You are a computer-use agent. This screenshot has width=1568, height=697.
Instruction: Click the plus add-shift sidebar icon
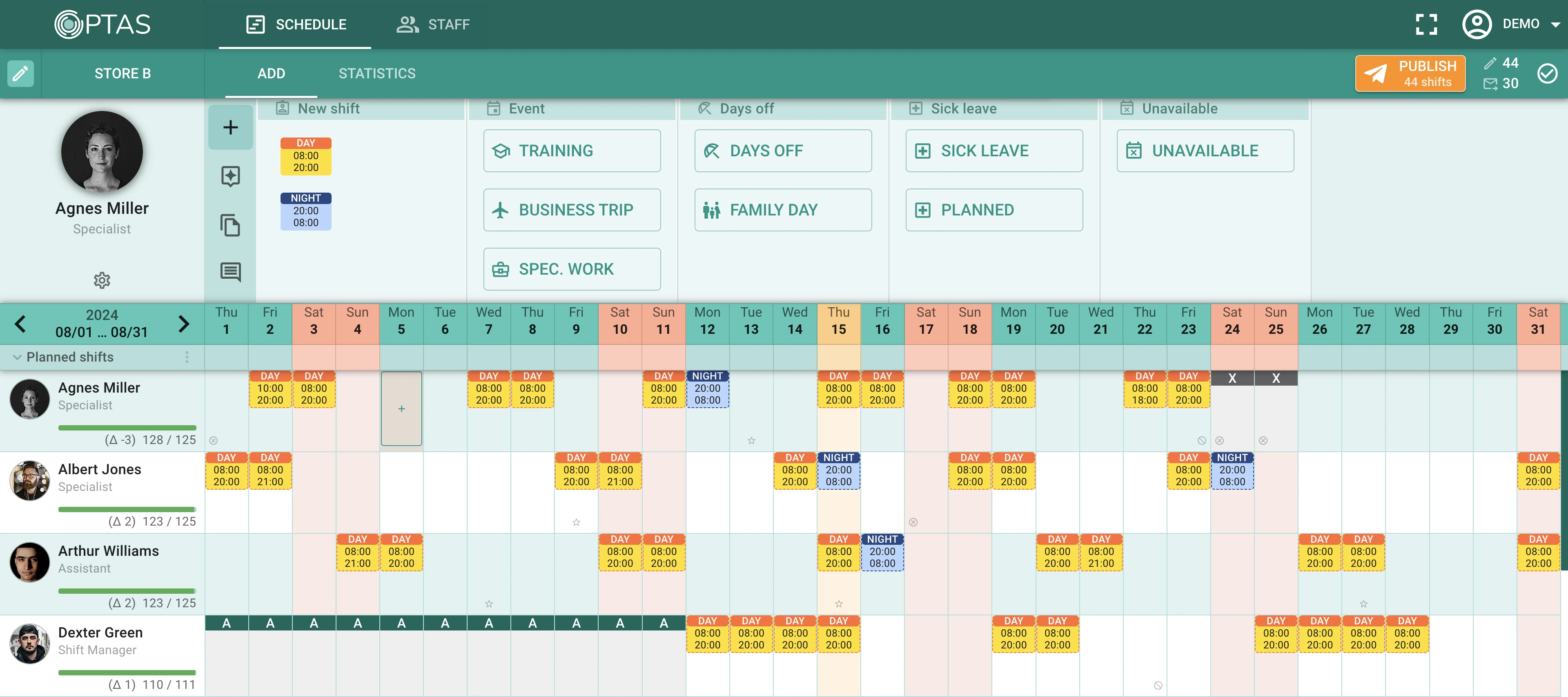(x=230, y=127)
